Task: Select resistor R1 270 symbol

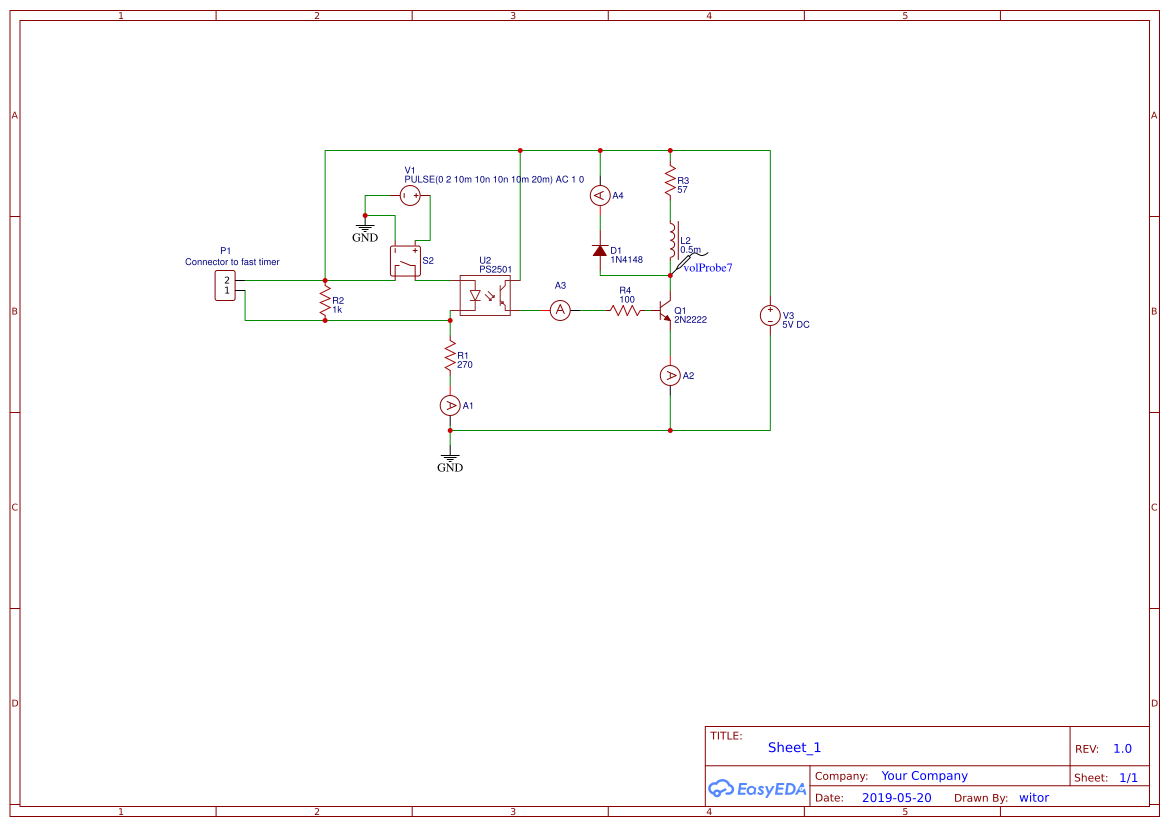Action: [450, 356]
